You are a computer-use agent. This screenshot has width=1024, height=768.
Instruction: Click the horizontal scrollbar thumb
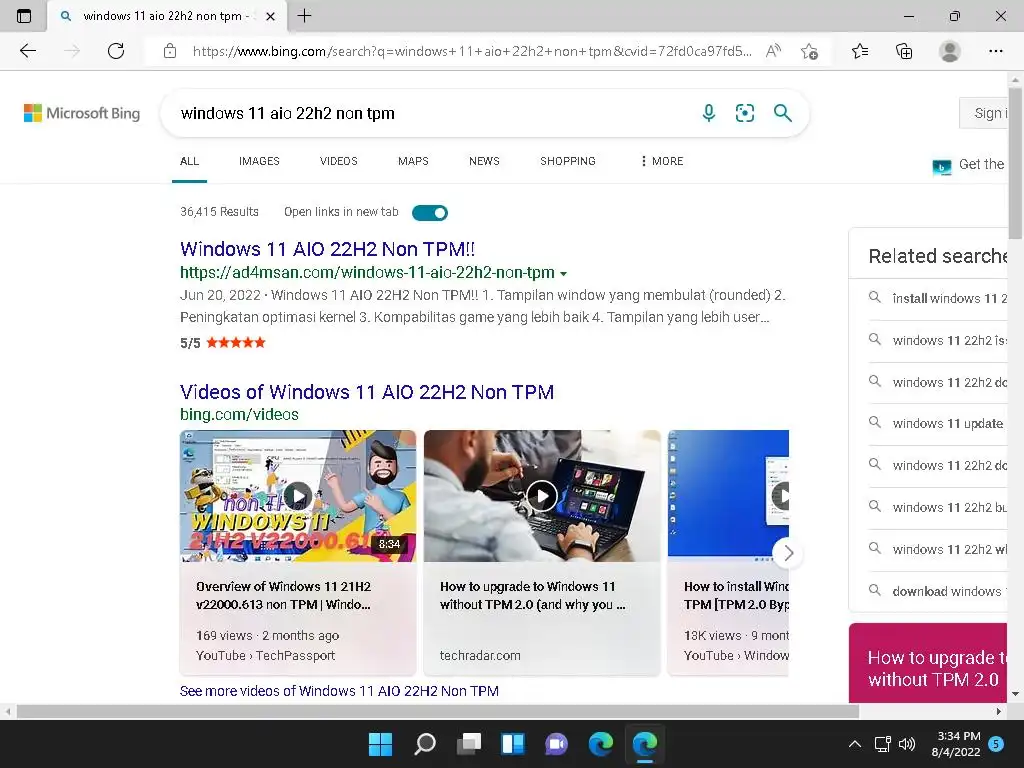438,711
